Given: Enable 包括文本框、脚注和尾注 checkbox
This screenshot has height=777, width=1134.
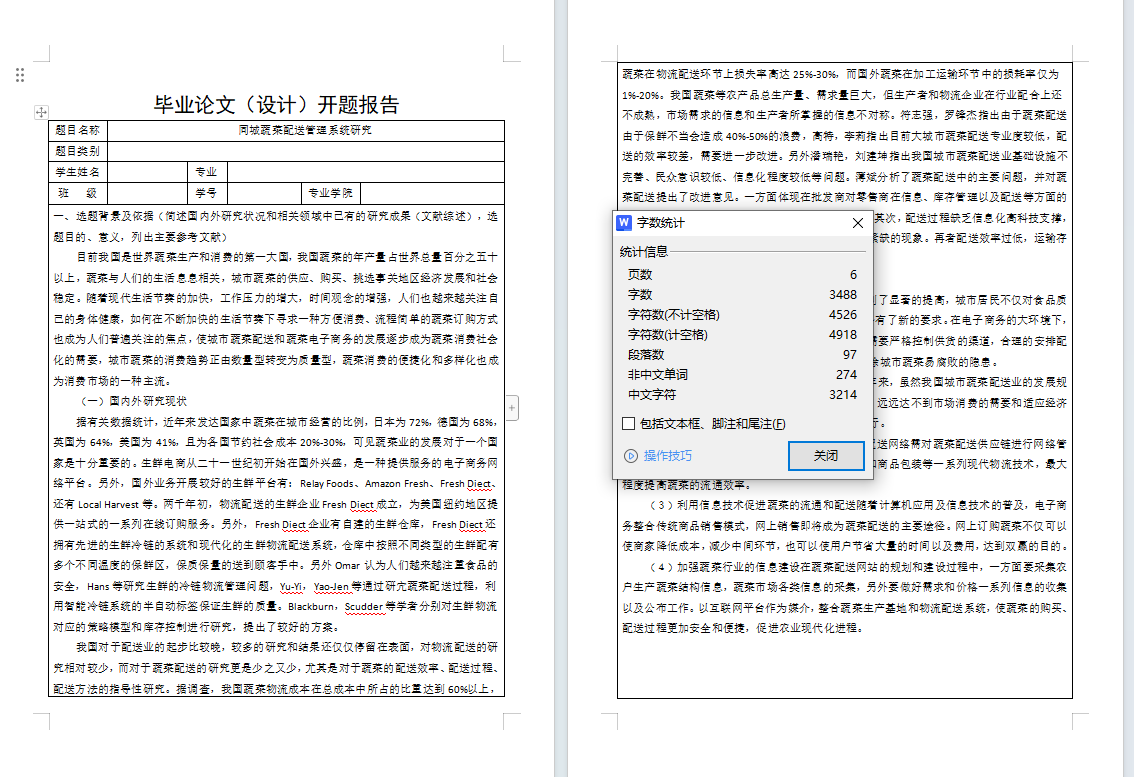Looking at the screenshot, I should click(x=628, y=423).
